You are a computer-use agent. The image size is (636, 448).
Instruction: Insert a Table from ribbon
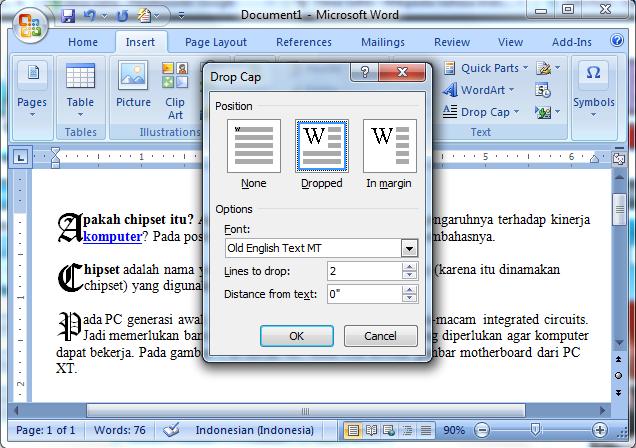click(80, 90)
